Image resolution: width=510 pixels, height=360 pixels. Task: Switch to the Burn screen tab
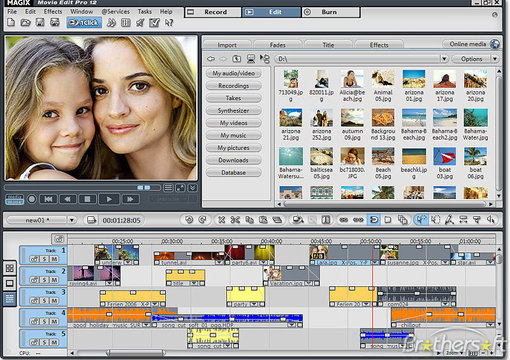tap(331, 12)
